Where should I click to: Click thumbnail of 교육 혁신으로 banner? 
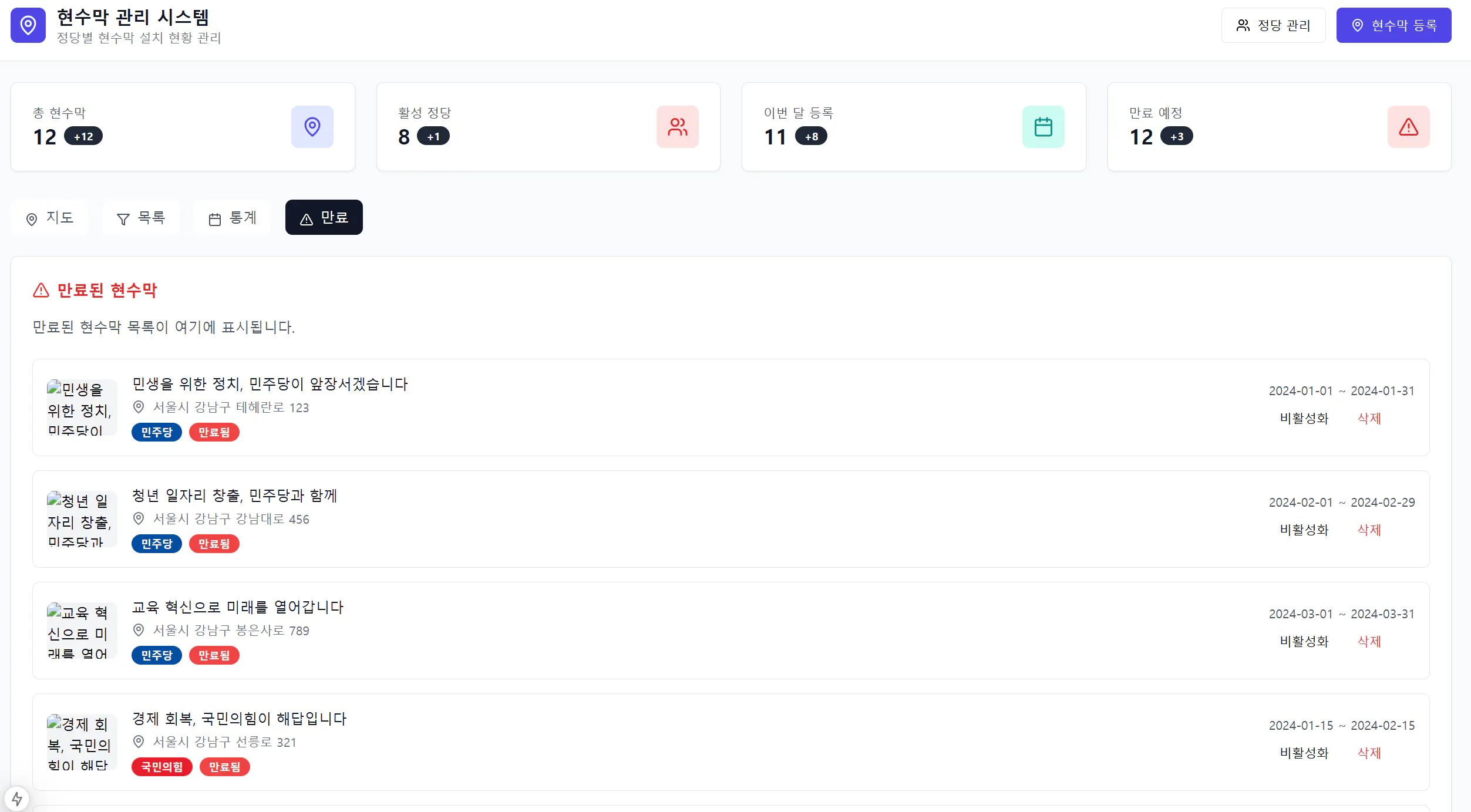tap(82, 631)
